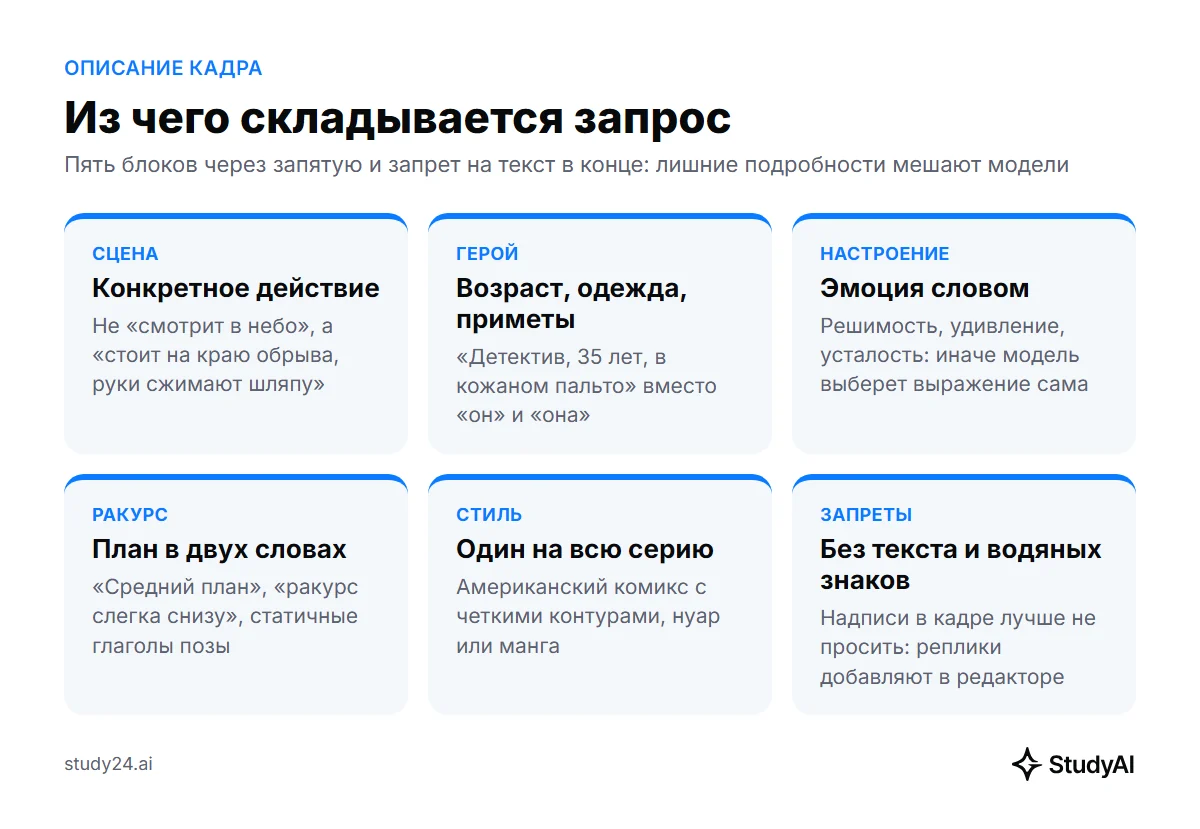Click the «СТИЛЬ» card label
1200x829 pixels.
coord(489,515)
